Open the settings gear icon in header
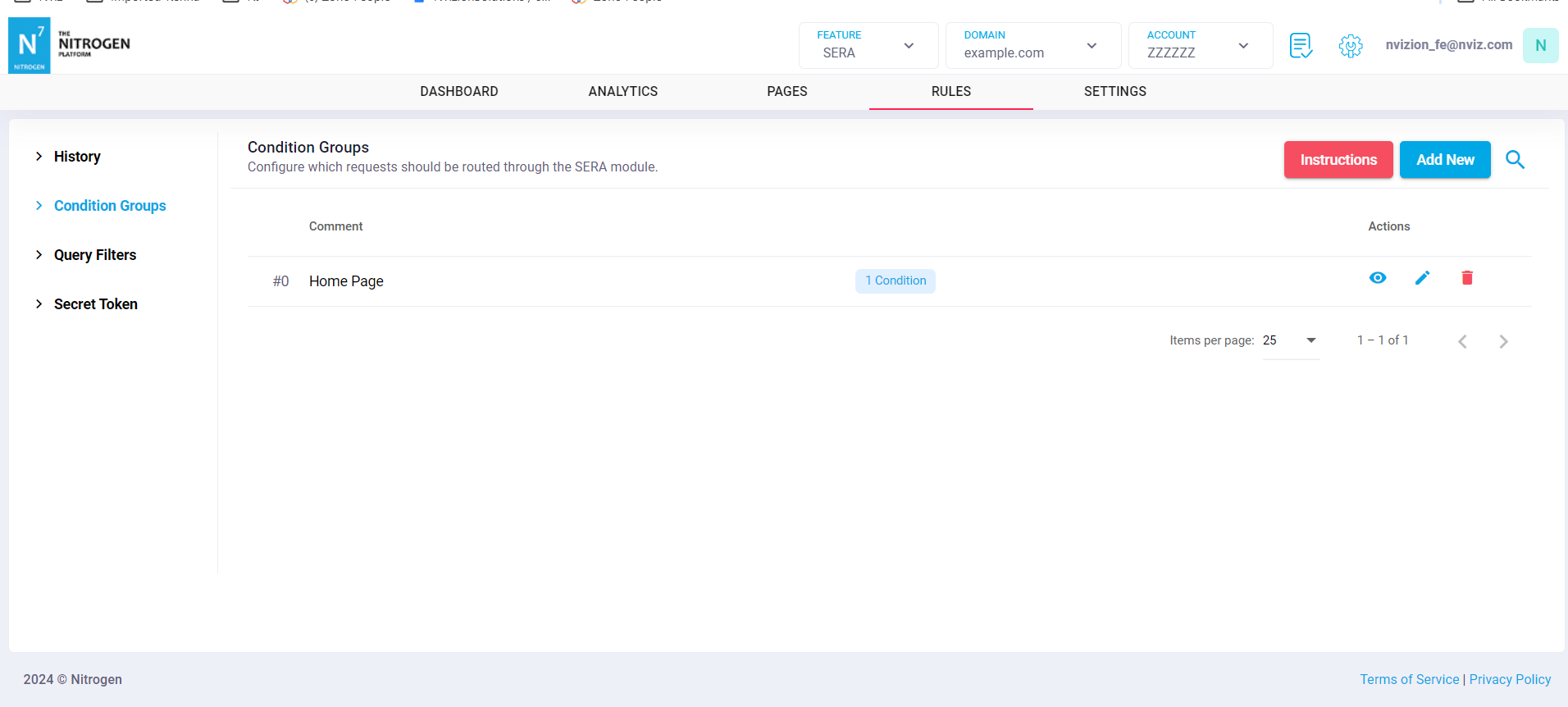Screen dimensions: 1568x707 tap(1350, 46)
